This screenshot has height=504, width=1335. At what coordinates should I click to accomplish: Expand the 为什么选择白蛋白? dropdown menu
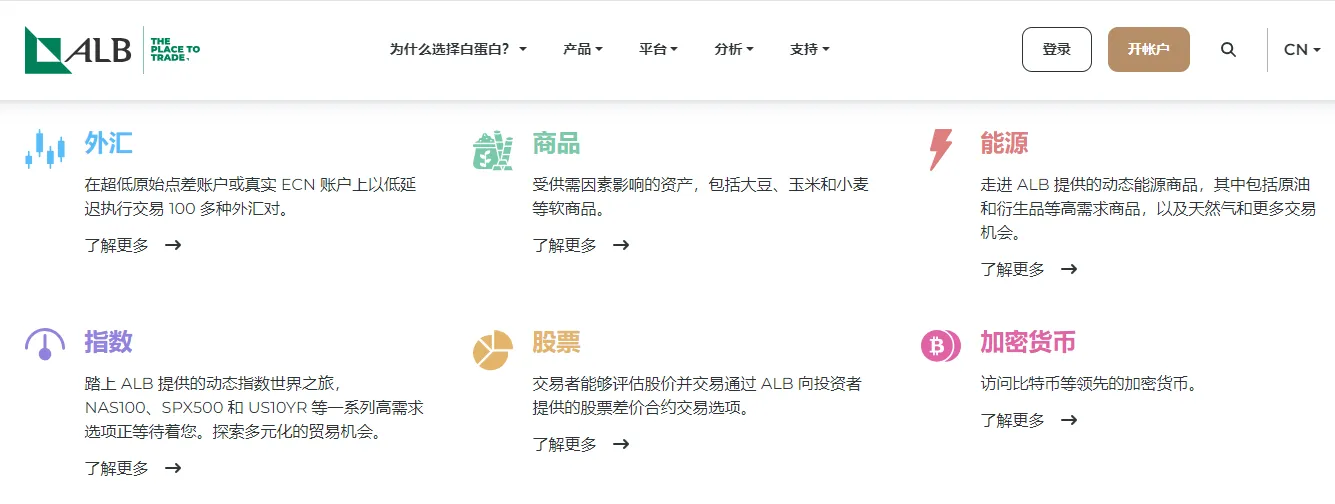tap(458, 49)
